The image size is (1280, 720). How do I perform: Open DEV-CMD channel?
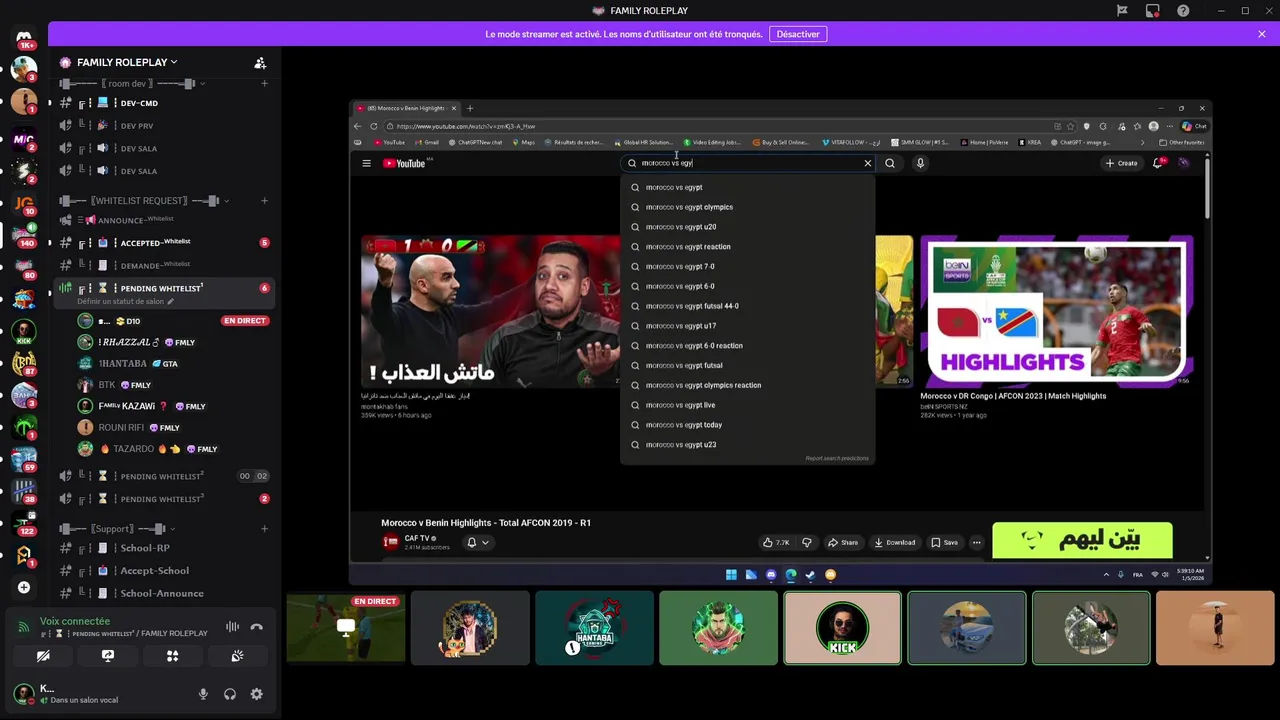[x=164, y=103]
